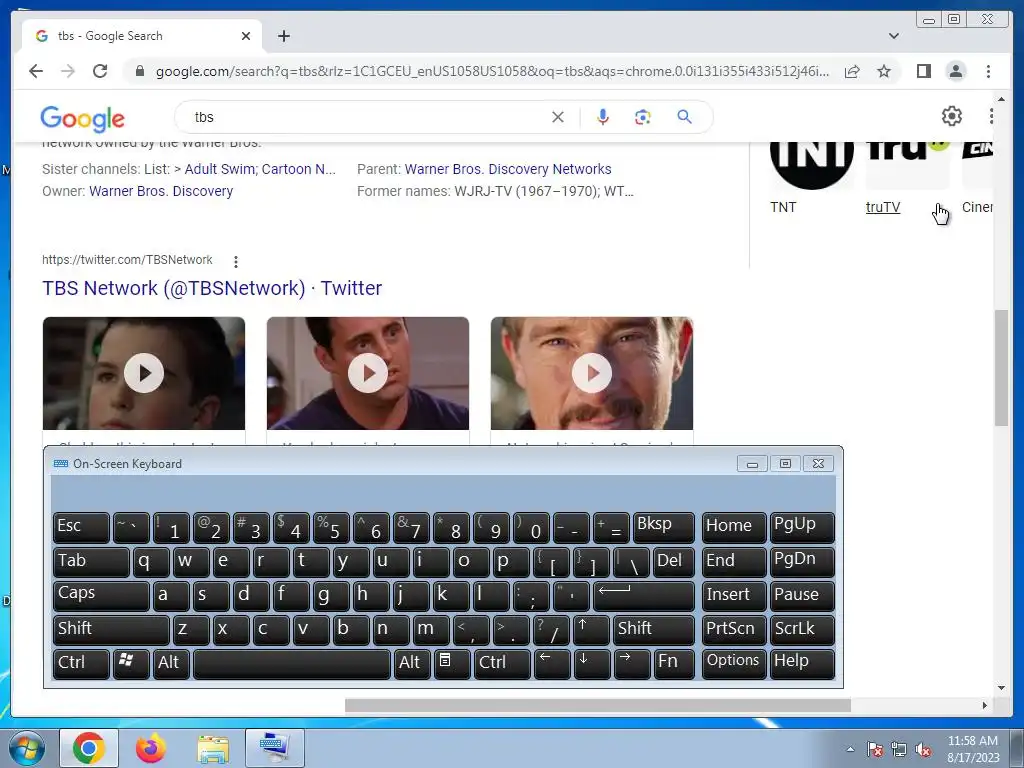Open Adult Swim sister channel link
1024x768 pixels.
219,169
